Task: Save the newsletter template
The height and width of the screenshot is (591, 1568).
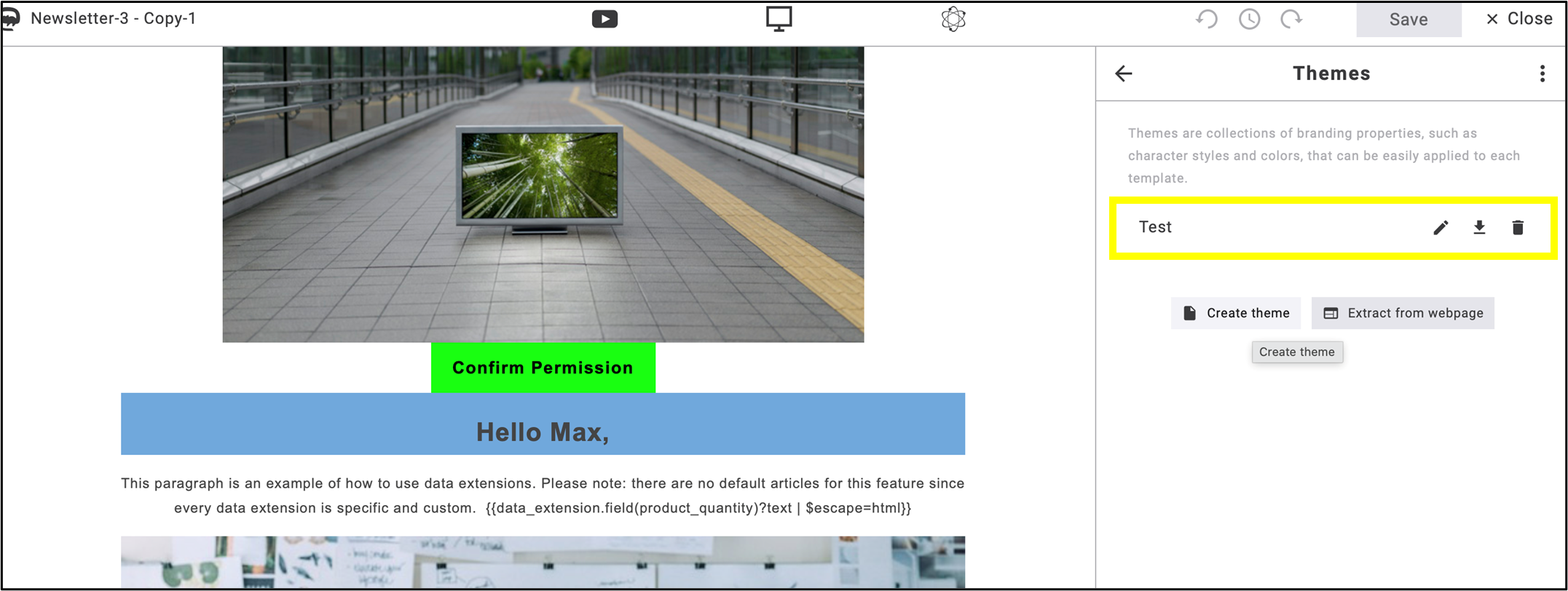Action: tap(1409, 19)
